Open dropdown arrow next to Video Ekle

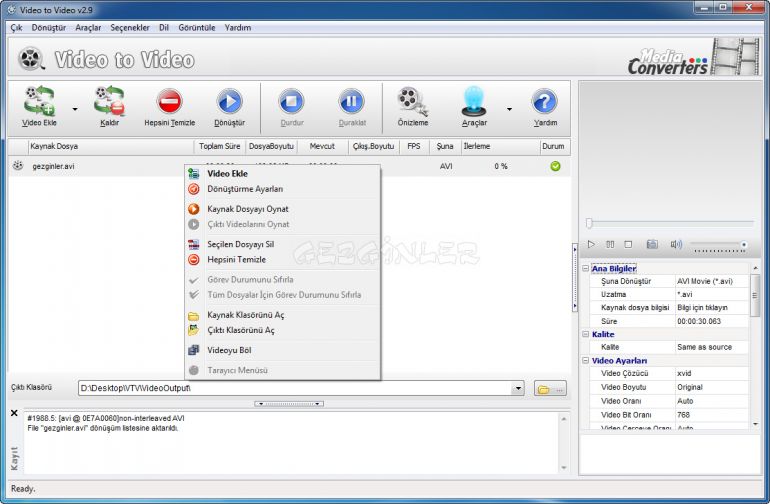(x=75, y=109)
